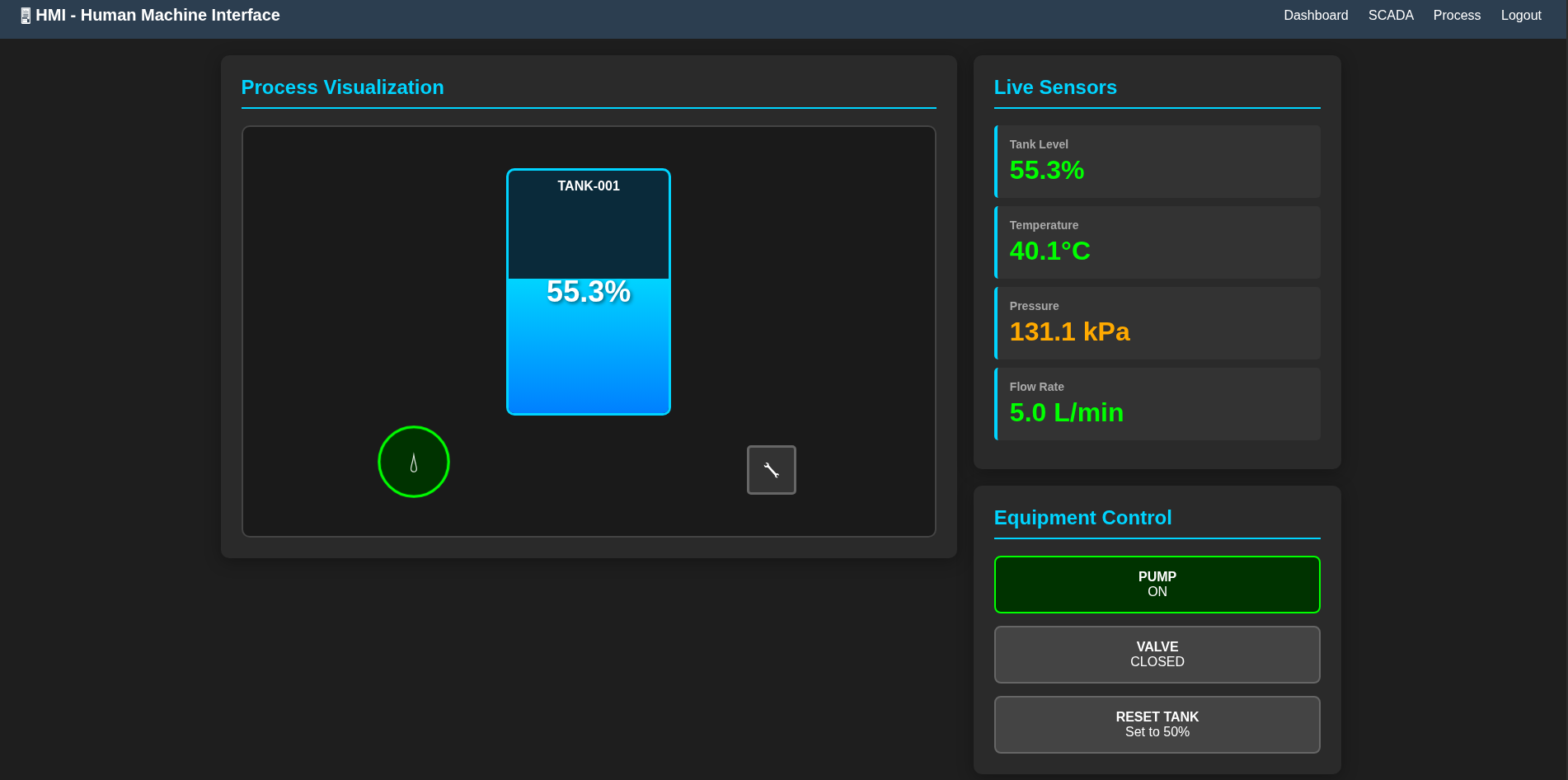Screen dimensions: 1568x780
Task: Click the Temperature sensor card
Action: (x=1156, y=242)
